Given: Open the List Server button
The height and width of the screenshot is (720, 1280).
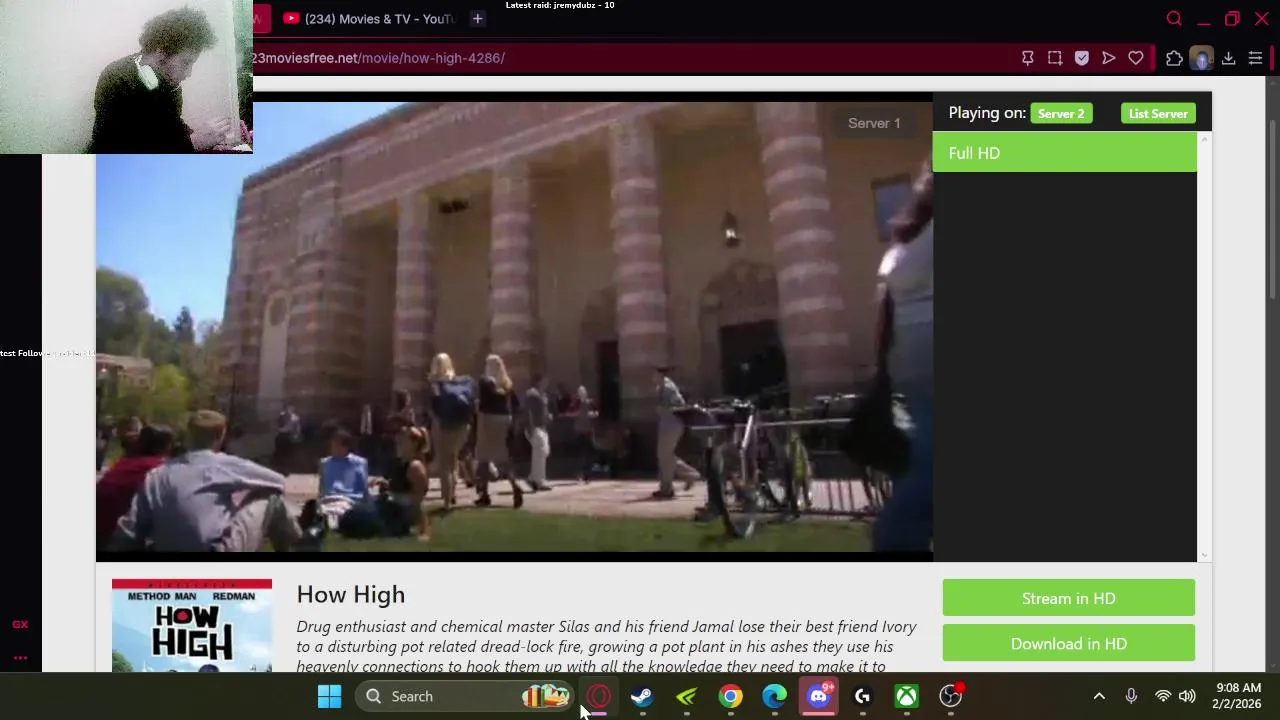Looking at the screenshot, I should (x=1158, y=114).
